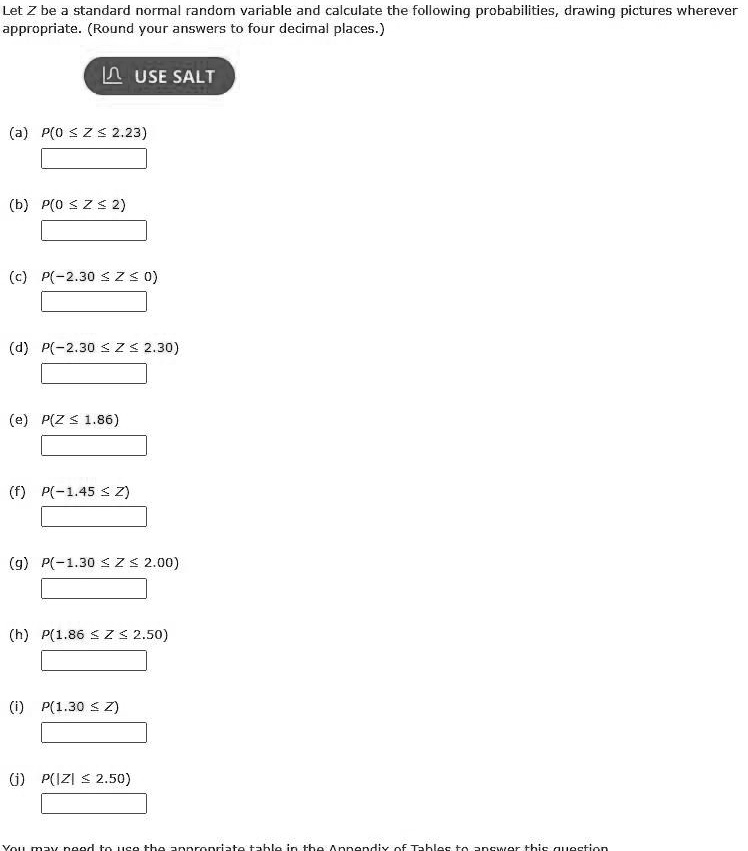Click the part (a) probability expression
The height and width of the screenshot is (851, 748).
(94, 133)
